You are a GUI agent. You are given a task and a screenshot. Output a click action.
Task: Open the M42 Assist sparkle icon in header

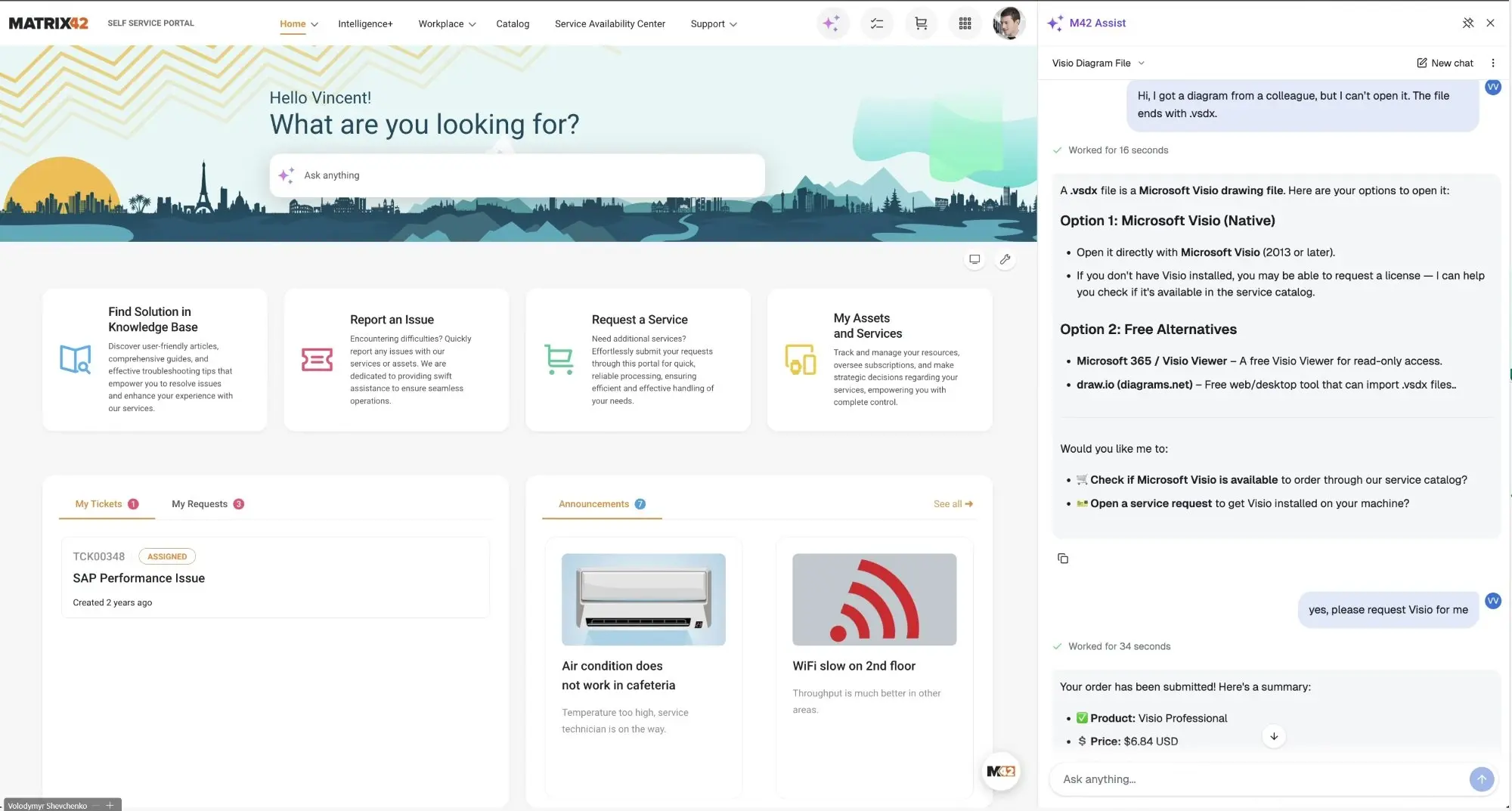(x=832, y=23)
